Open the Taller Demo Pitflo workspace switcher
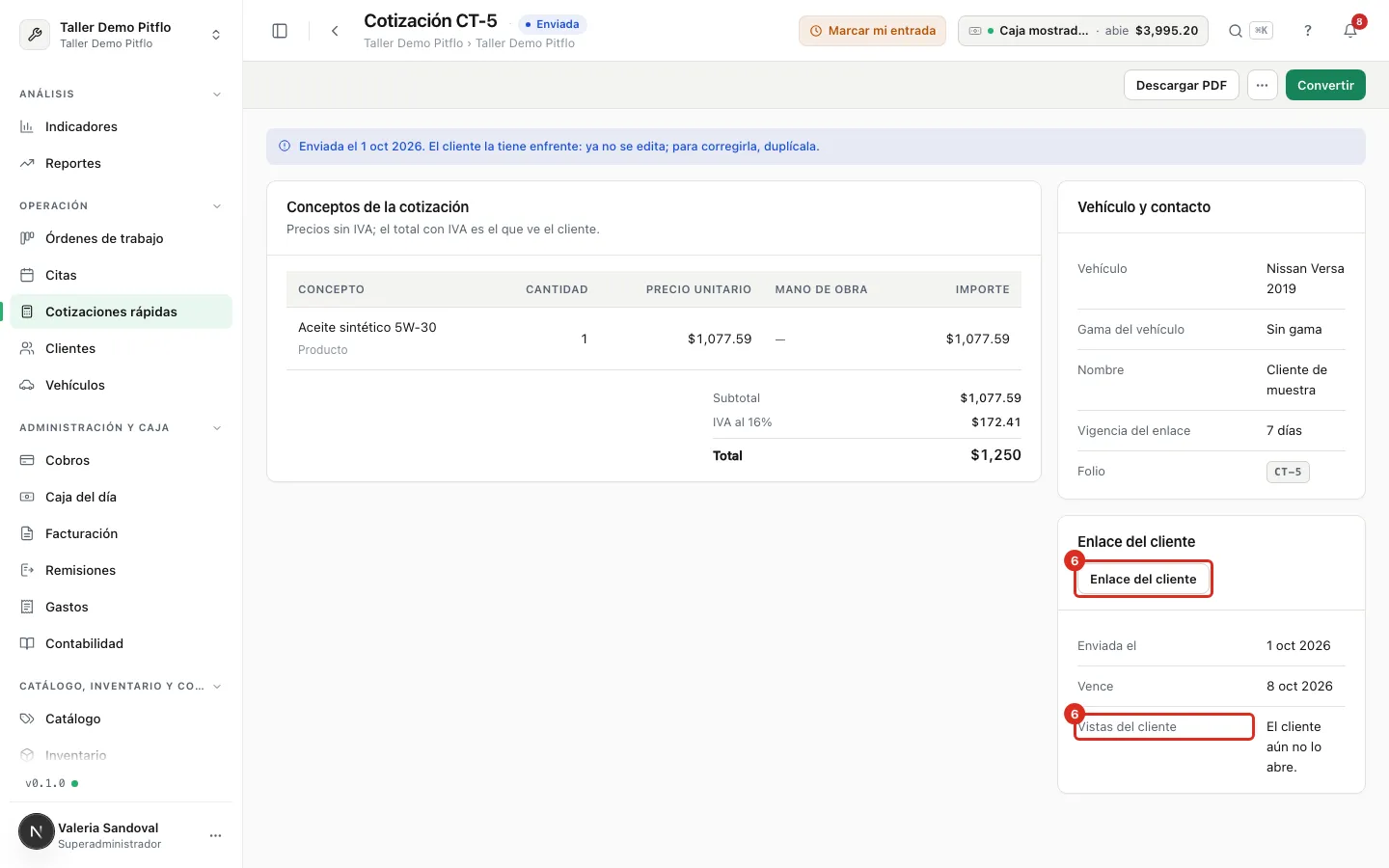Screen dimensions: 1389x868 (x=122, y=35)
